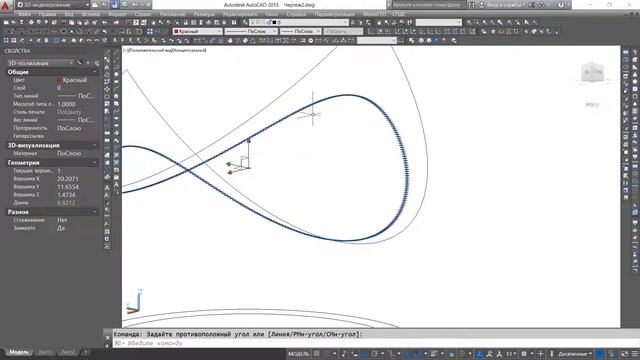Open the AutoCAD application menu button
Viewport: 640px width, 360px height.
coord(6,6)
